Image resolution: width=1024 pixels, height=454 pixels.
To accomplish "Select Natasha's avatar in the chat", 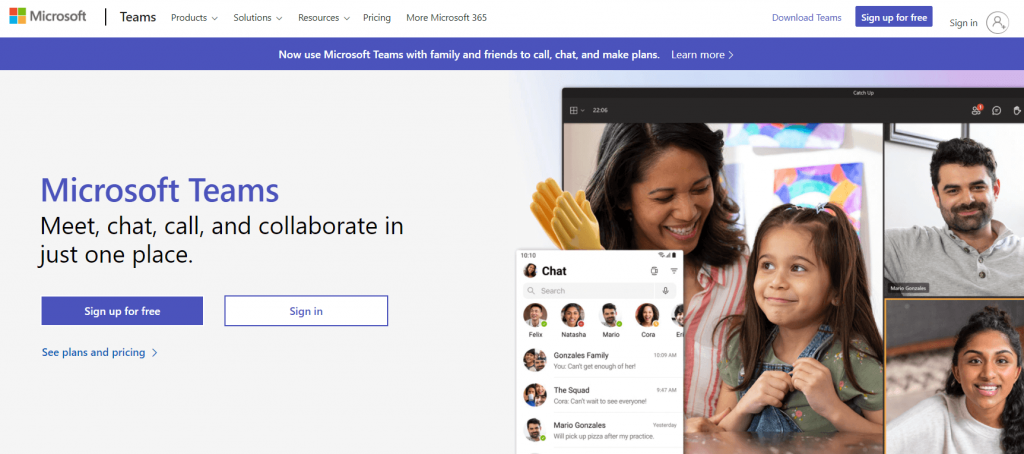I will pyautogui.click(x=573, y=315).
